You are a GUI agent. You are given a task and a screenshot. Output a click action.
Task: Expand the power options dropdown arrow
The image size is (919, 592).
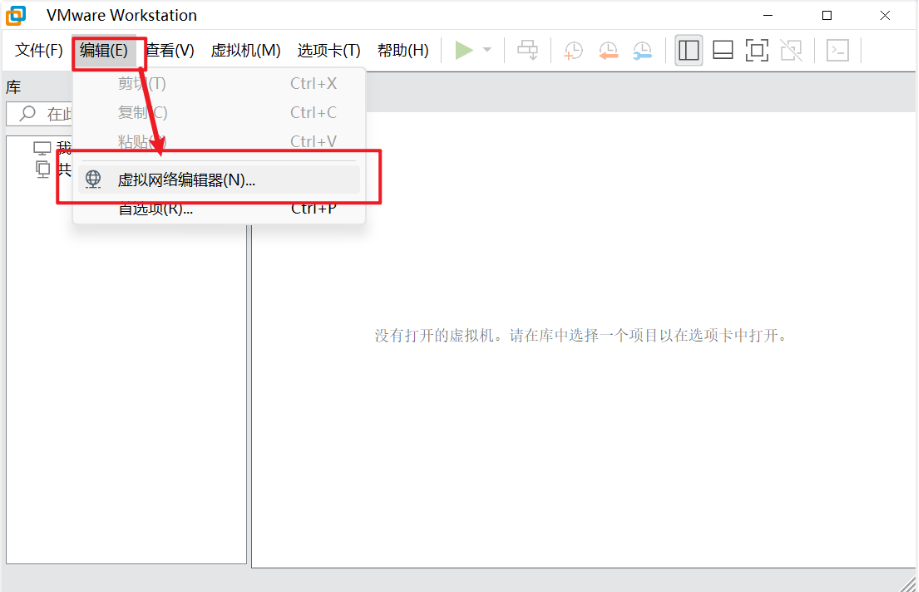487,50
